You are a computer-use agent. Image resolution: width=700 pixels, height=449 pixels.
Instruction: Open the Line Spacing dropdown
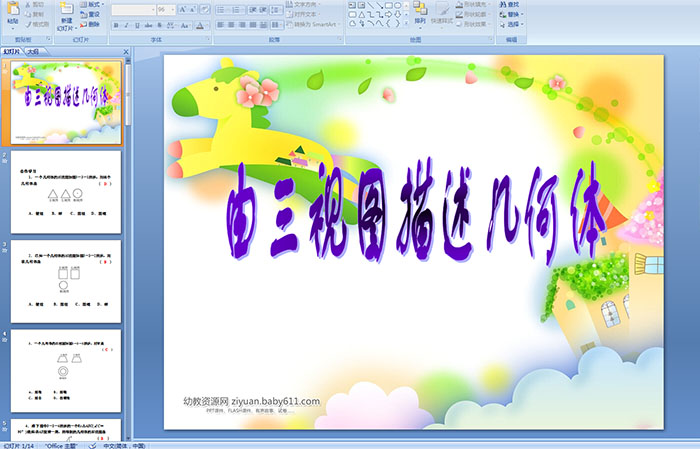click(276, 9)
